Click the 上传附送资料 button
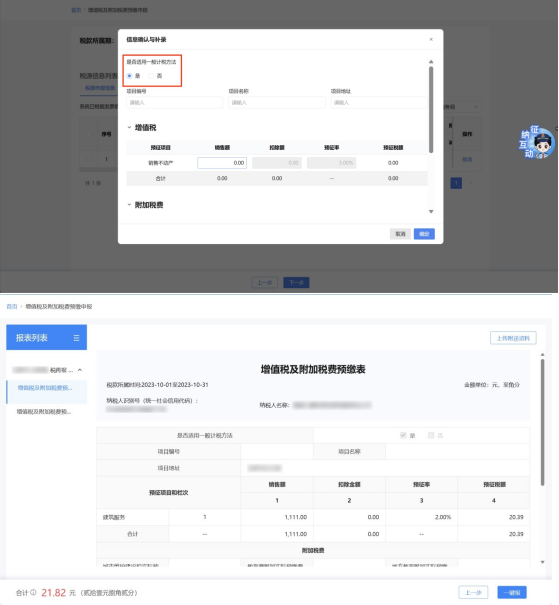Viewport: 559px width, 605px height. [x=513, y=338]
